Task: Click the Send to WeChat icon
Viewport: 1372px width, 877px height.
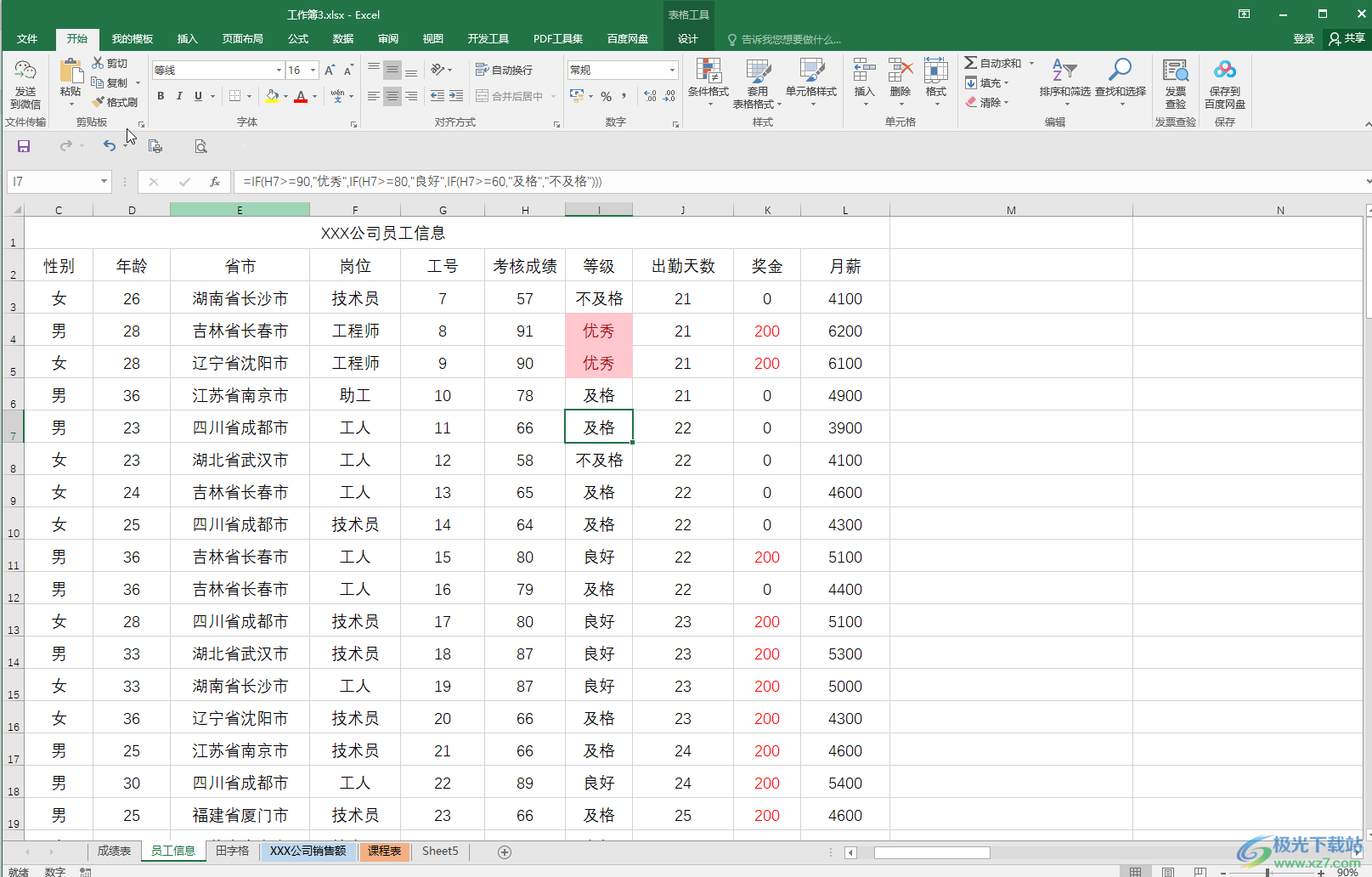Action: click(x=25, y=83)
